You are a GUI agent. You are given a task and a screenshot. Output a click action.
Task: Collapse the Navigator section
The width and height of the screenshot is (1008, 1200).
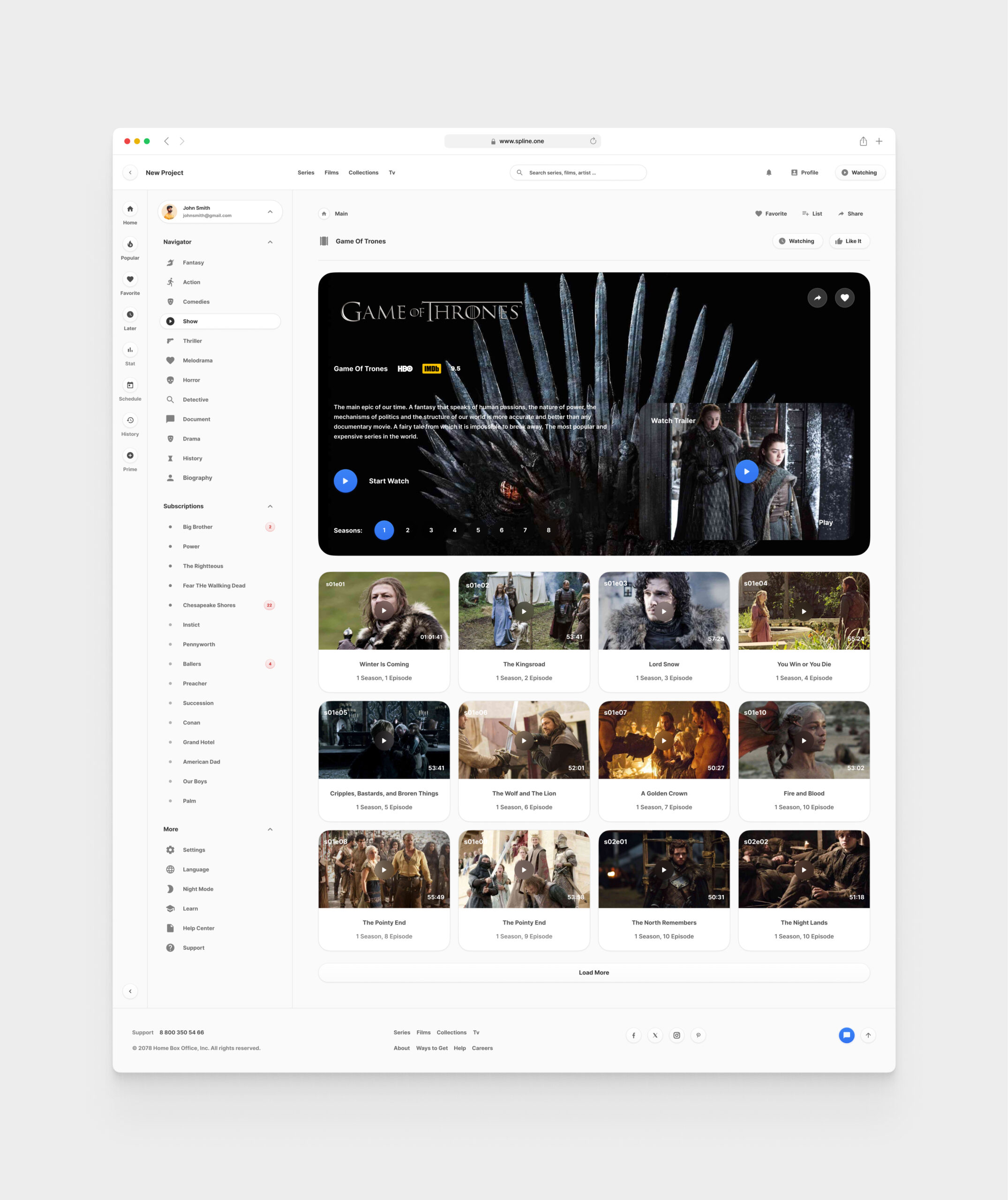[x=271, y=242]
